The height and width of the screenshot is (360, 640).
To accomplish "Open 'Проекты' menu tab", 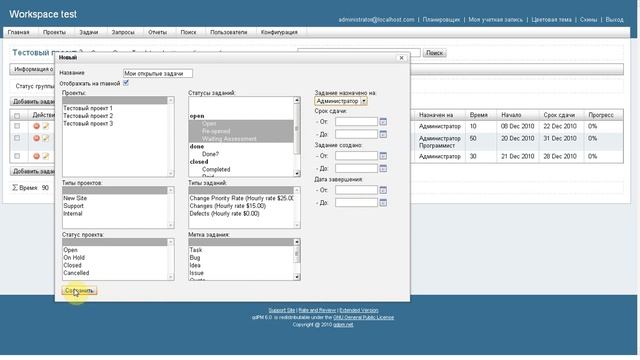I will [54, 32].
